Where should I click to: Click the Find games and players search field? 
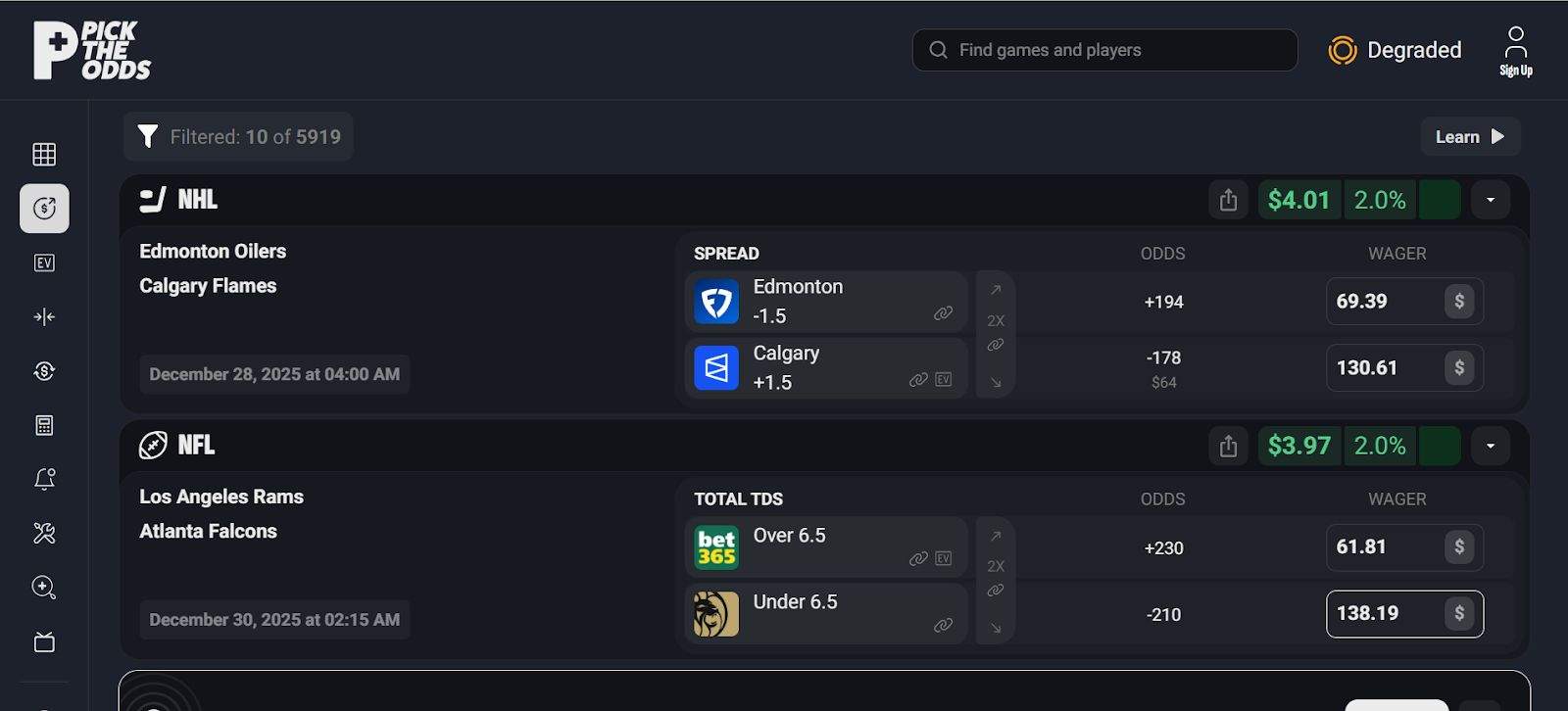(x=1104, y=50)
